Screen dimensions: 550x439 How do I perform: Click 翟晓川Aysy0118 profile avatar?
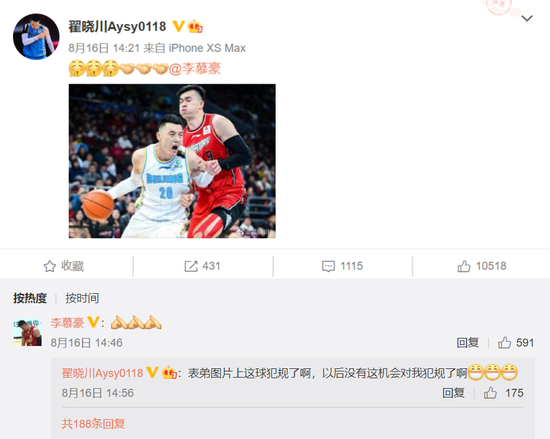pos(36,37)
